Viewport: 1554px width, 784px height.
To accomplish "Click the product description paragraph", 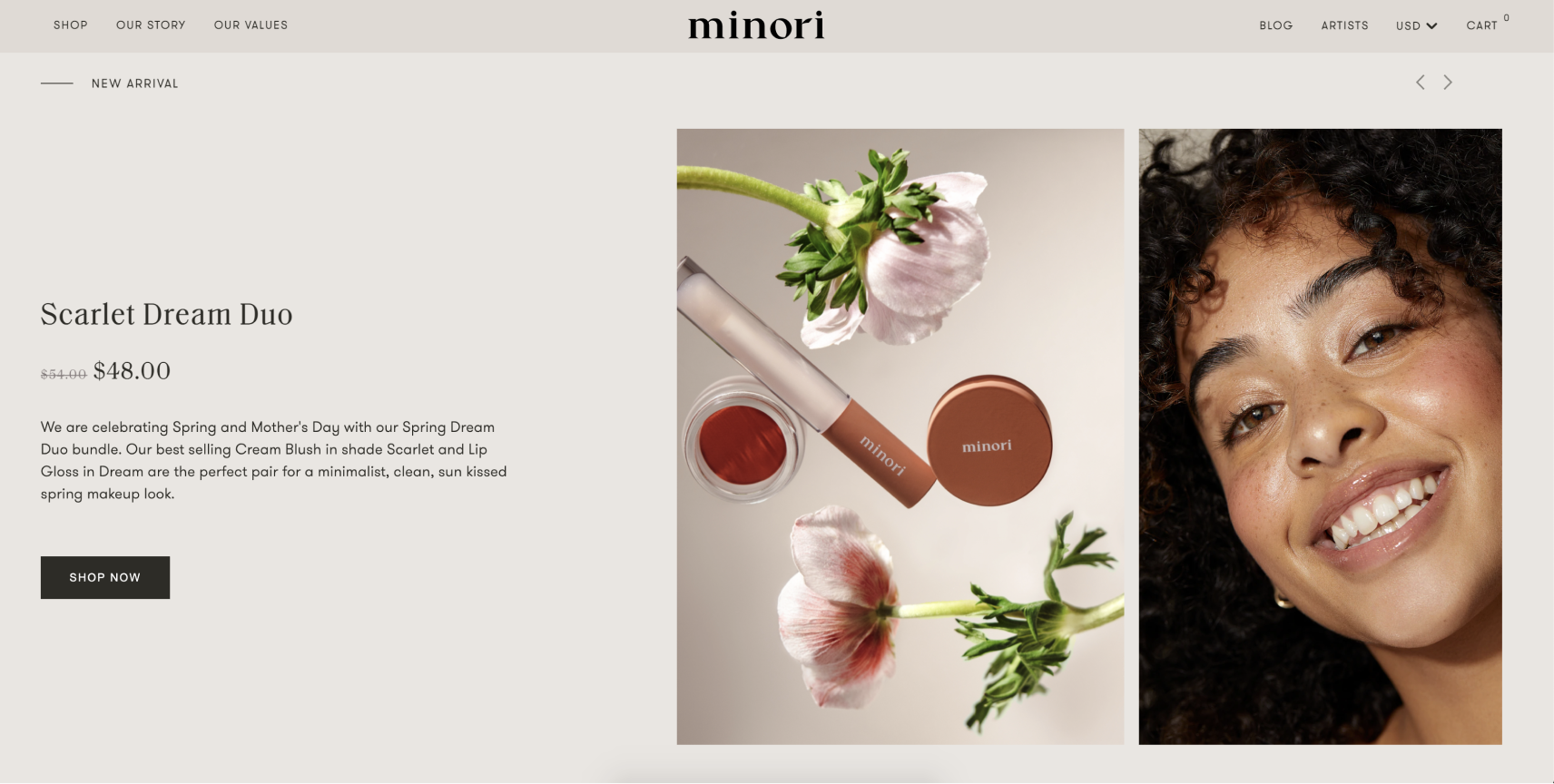I will pos(274,460).
